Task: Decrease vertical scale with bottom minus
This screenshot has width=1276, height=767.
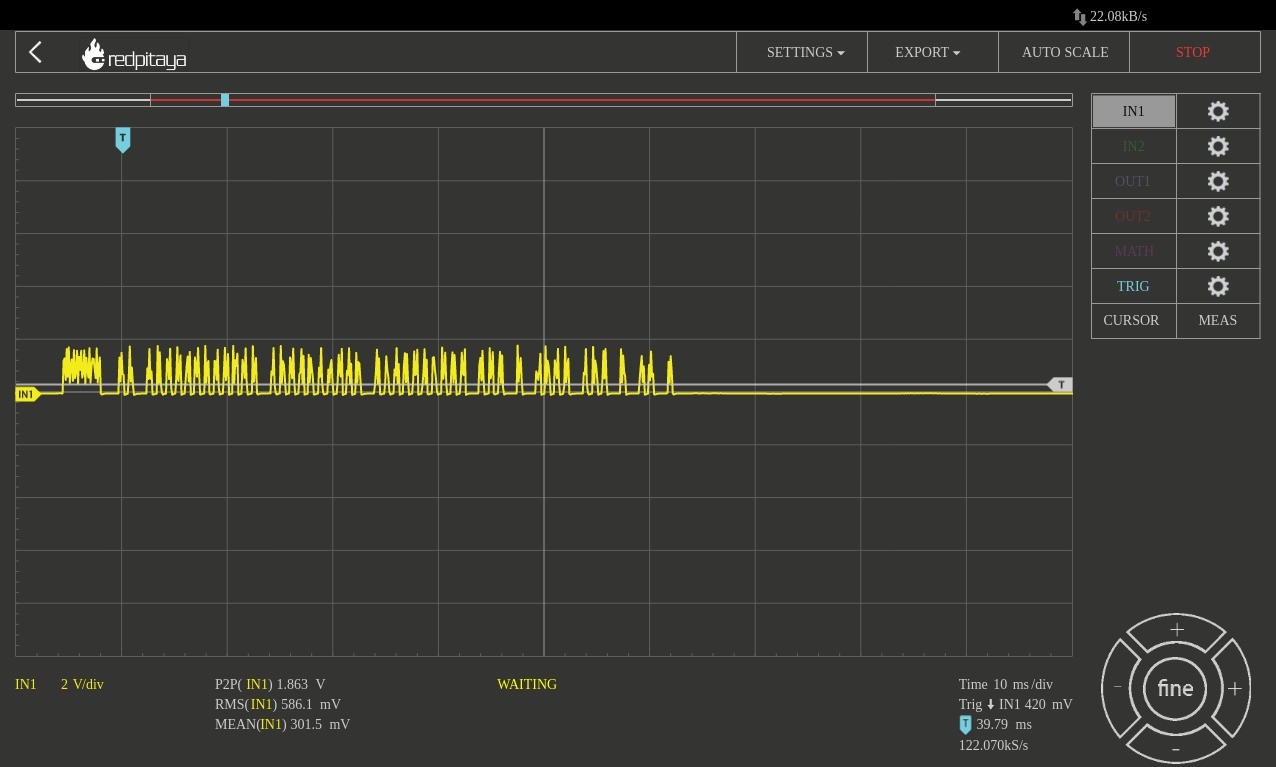Action: click(x=1176, y=748)
